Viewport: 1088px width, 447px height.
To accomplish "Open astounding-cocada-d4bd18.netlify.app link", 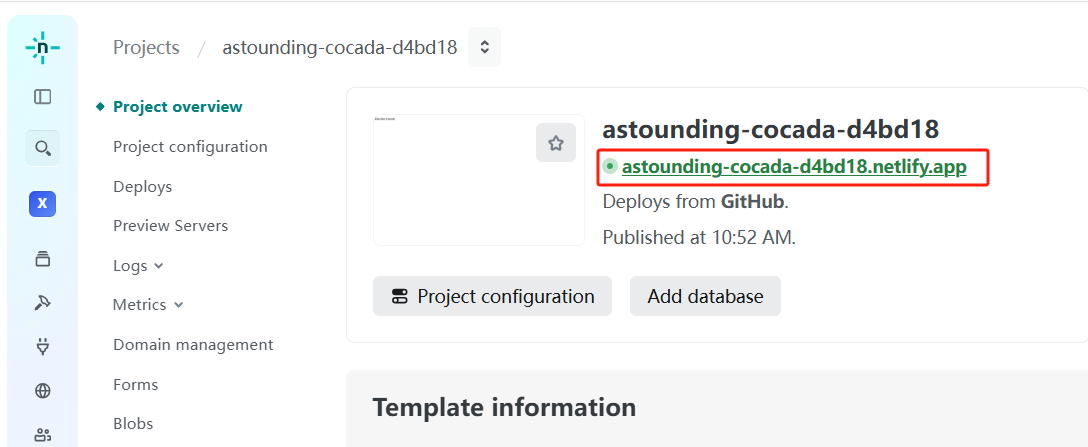I will tap(794, 167).
